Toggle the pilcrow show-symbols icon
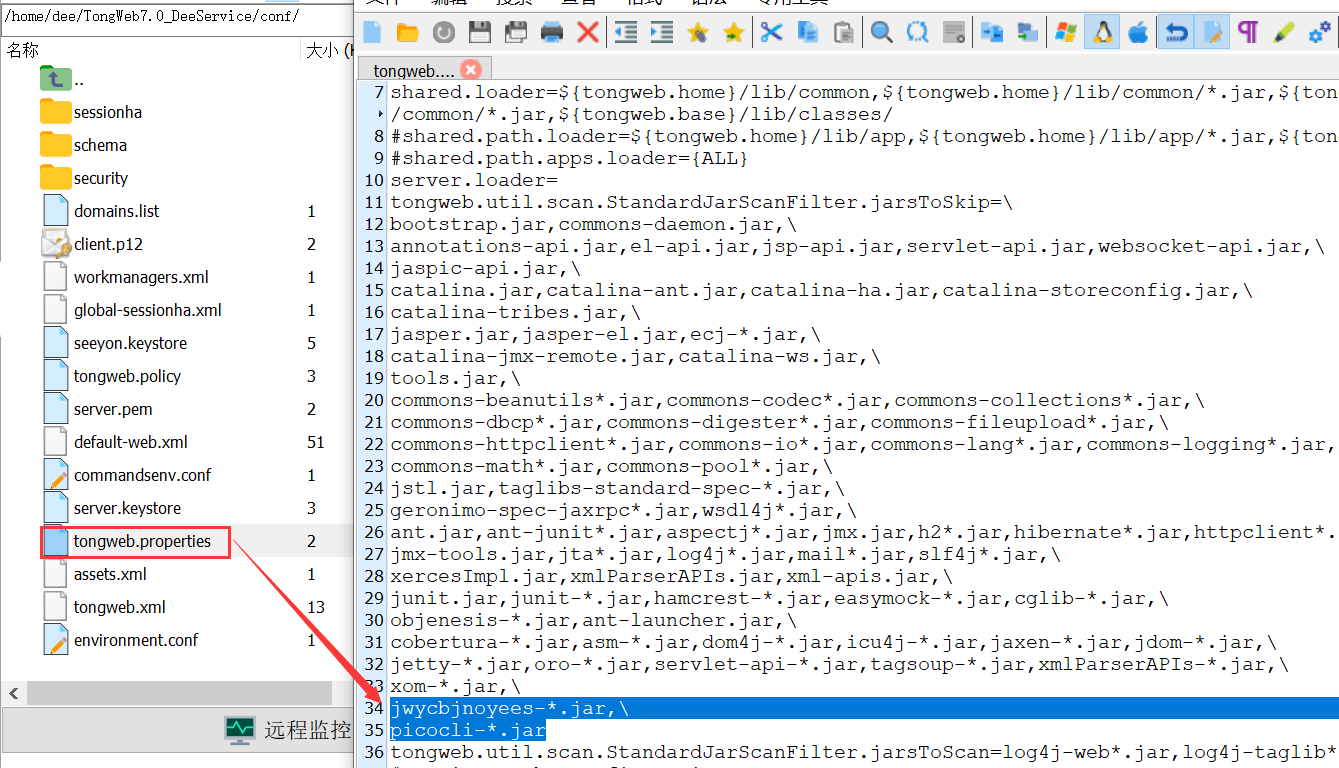The width and height of the screenshot is (1339, 768). (1248, 33)
